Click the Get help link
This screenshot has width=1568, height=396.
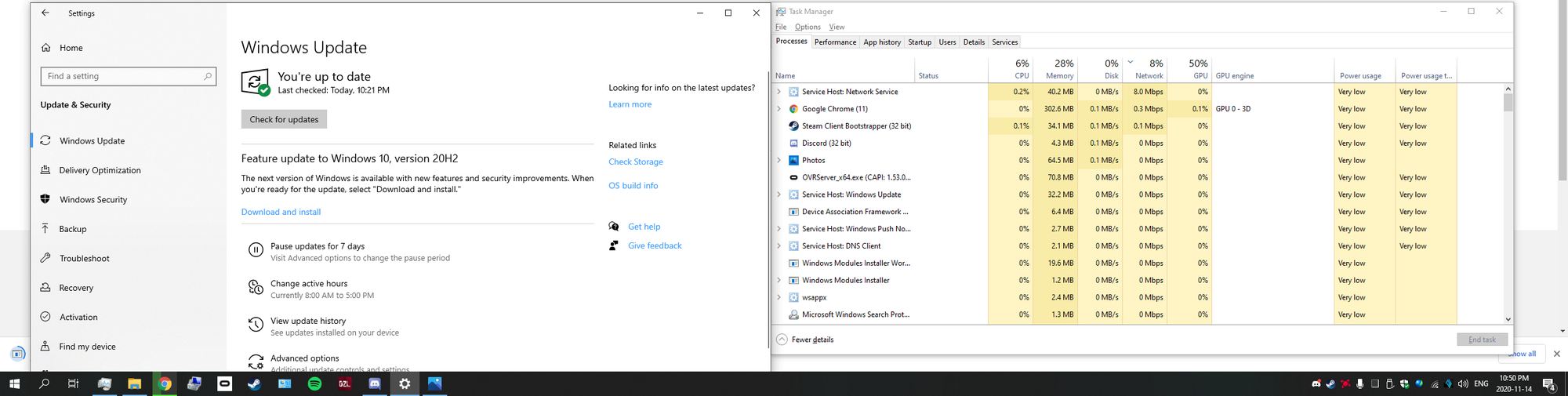tap(644, 227)
